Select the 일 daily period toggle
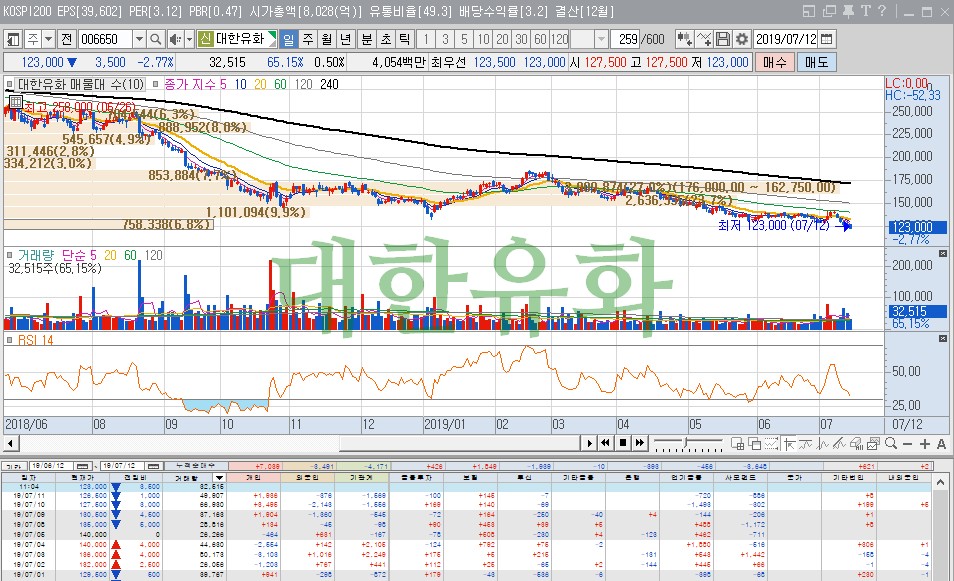954x581 pixels. pyautogui.click(x=288, y=40)
